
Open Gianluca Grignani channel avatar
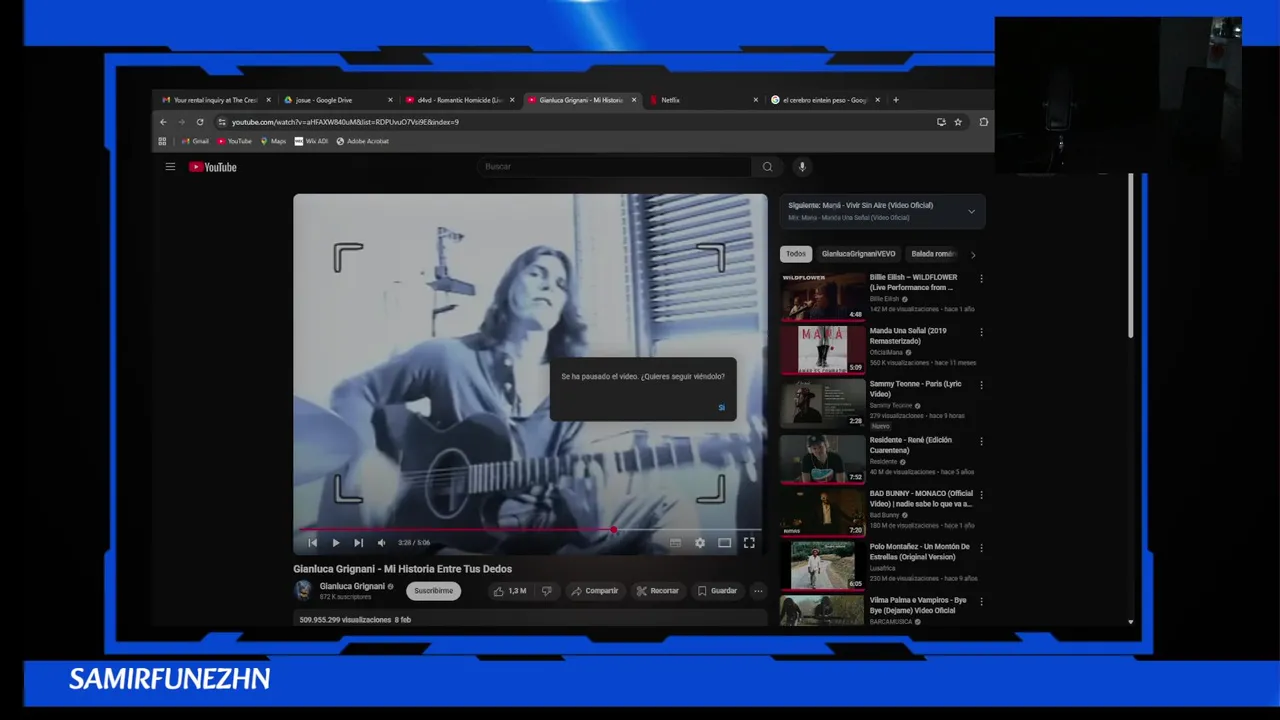click(x=303, y=590)
